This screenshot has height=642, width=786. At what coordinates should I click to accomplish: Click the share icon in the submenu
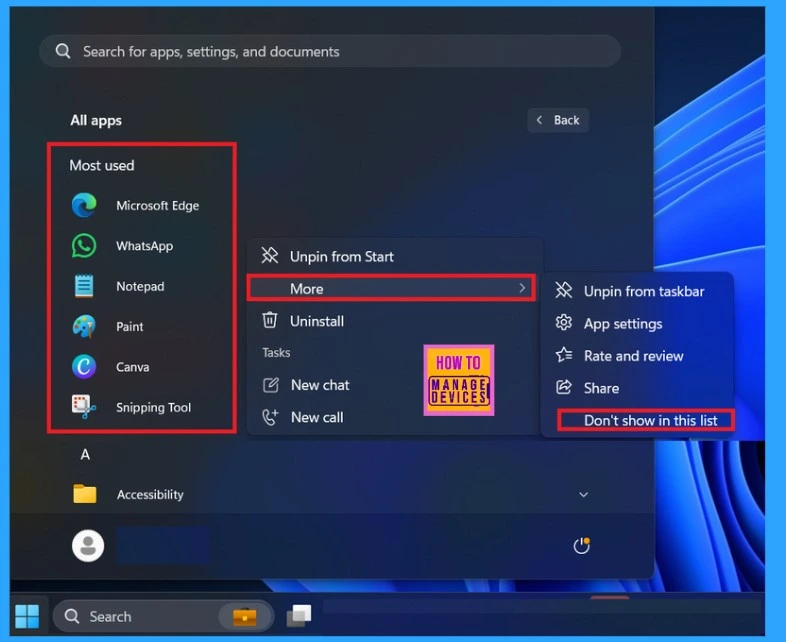[564, 387]
